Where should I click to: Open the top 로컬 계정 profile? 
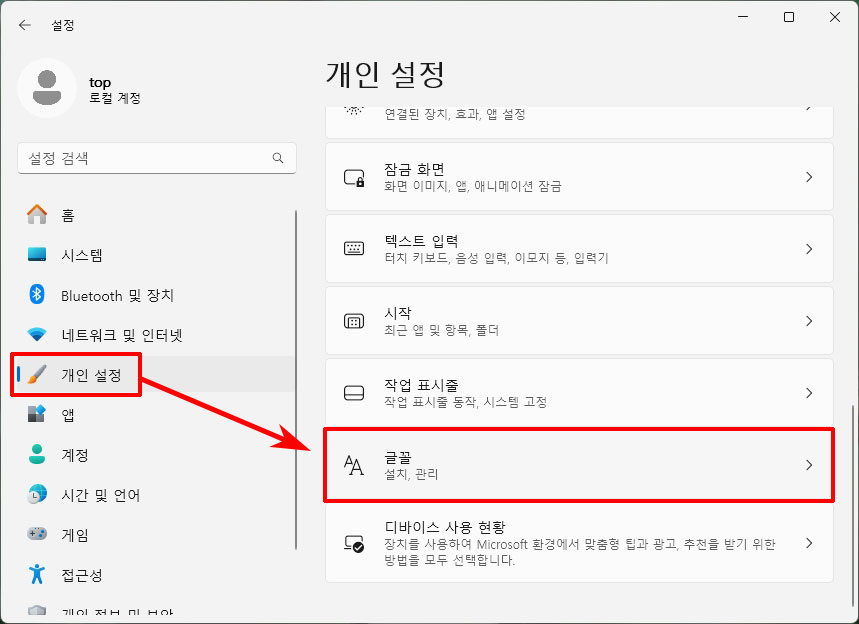[90, 88]
